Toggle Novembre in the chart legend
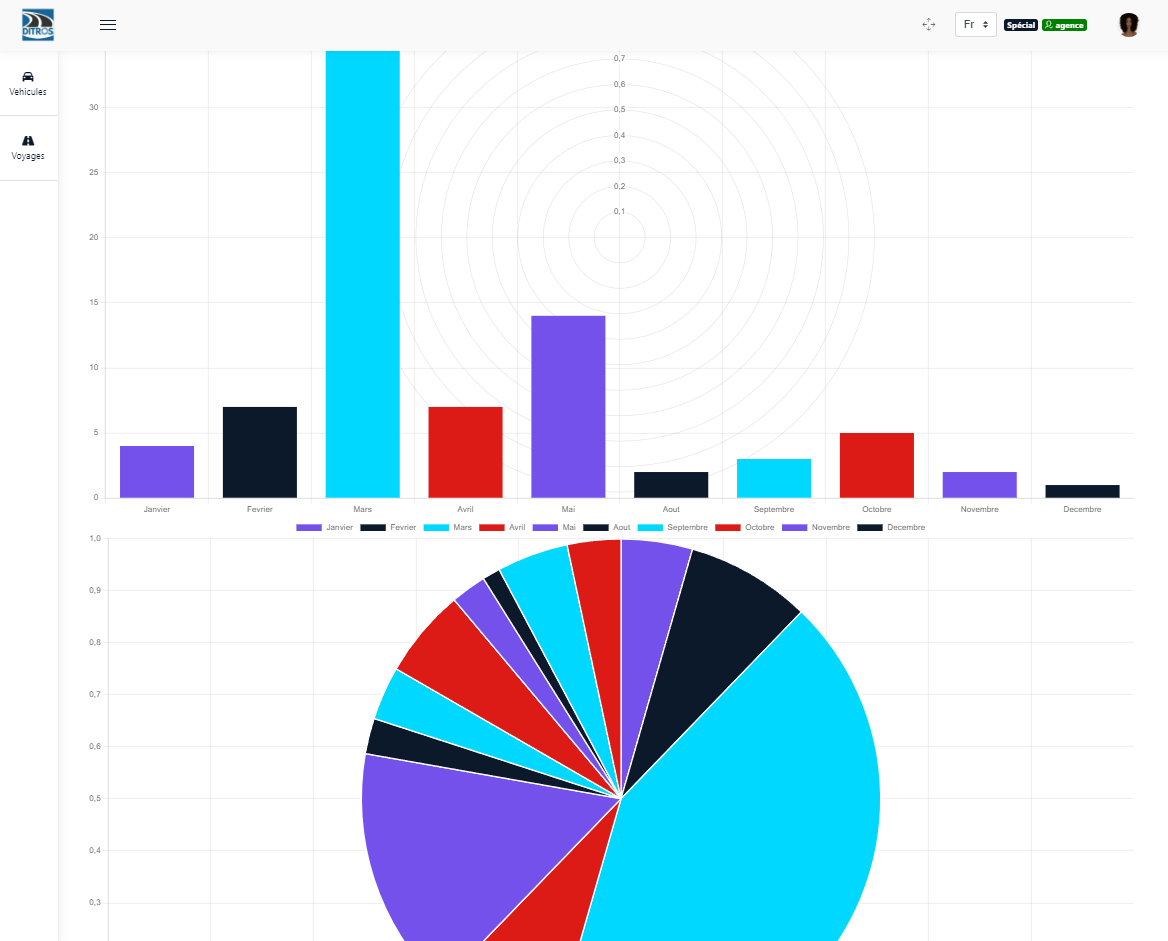The height and width of the screenshot is (941, 1168). tap(816, 527)
